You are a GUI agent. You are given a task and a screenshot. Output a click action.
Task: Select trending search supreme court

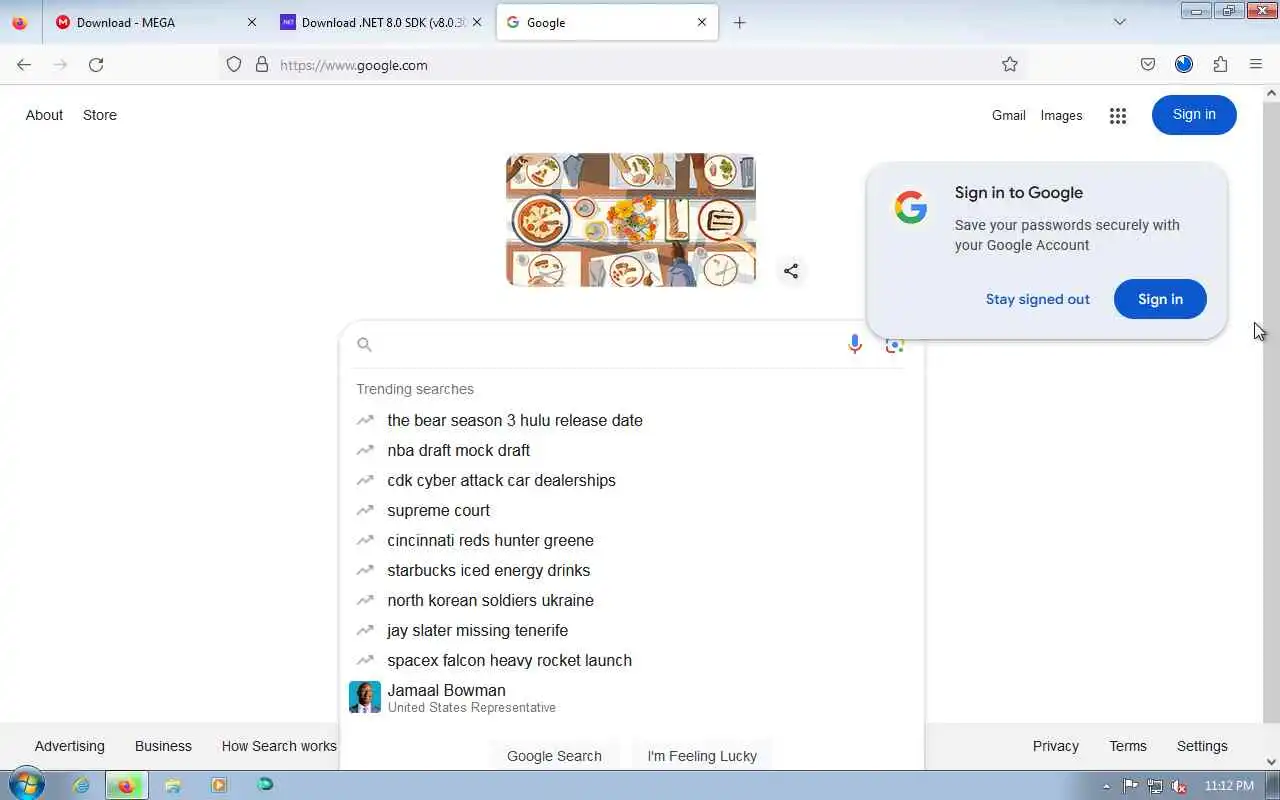(x=632, y=510)
